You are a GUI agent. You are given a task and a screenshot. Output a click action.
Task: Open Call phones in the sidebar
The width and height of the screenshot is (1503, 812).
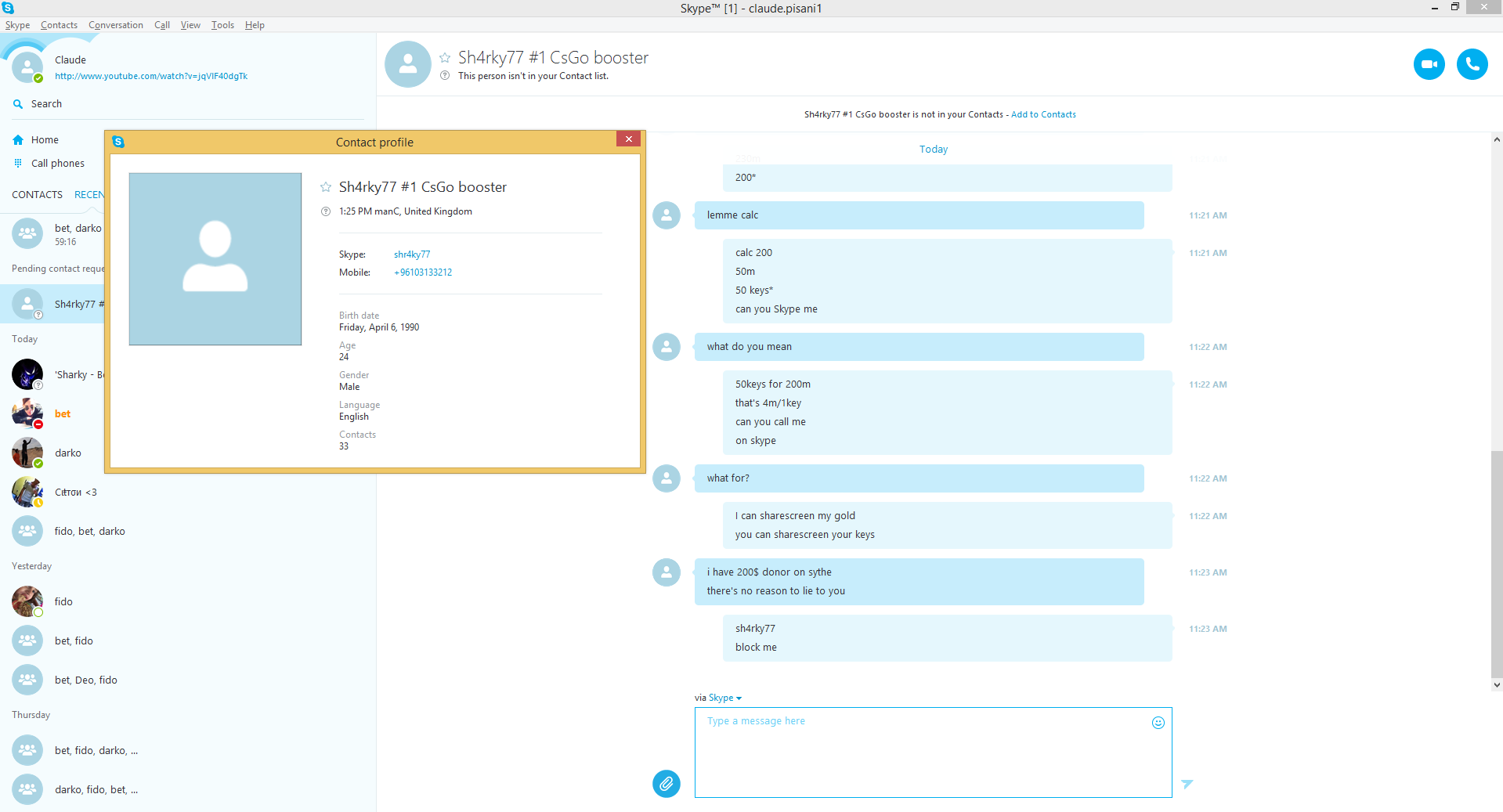pyautogui.click(x=58, y=164)
